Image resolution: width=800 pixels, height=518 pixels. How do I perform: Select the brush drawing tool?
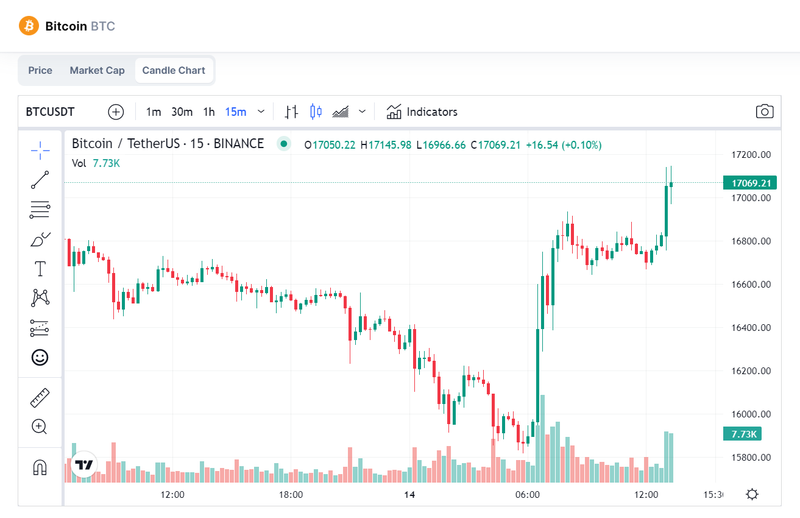[x=40, y=239]
